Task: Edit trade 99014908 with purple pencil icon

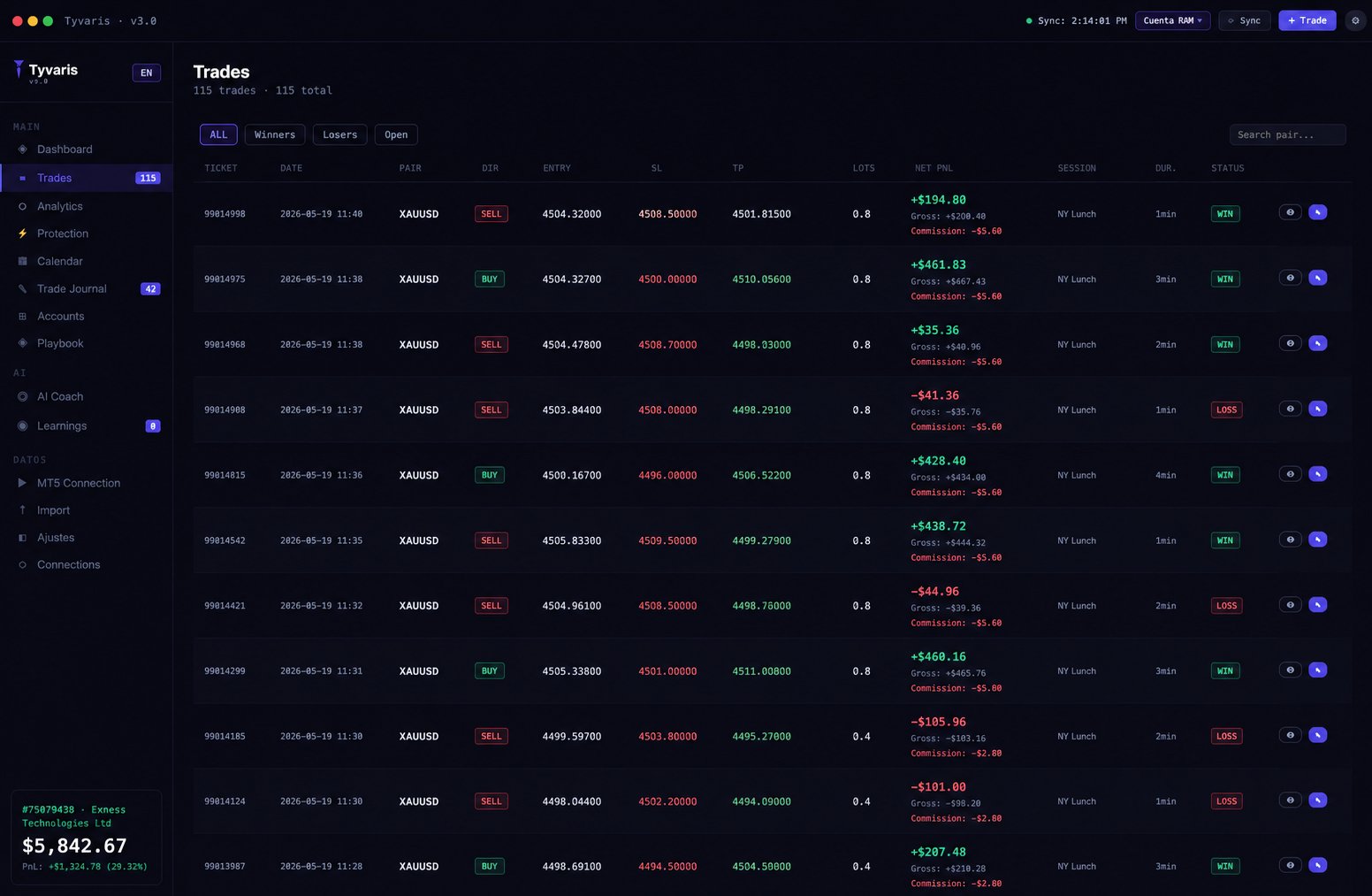Action: pyautogui.click(x=1317, y=409)
